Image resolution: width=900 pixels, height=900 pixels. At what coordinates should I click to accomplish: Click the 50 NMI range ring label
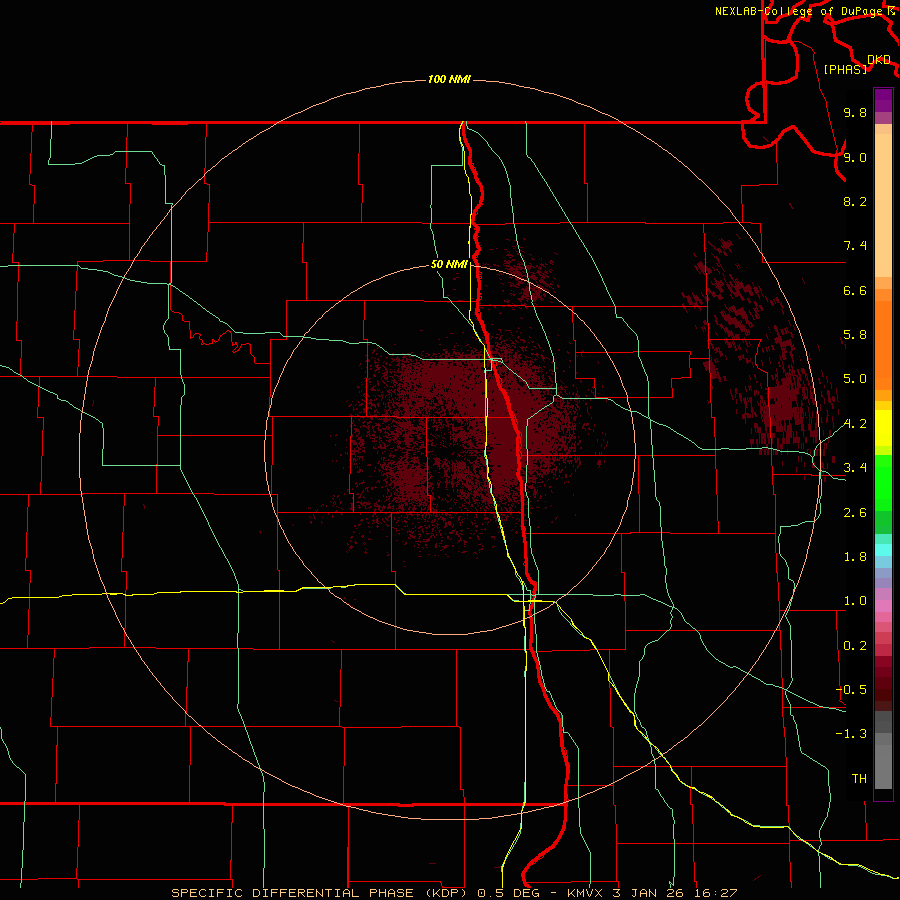click(x=449, y=265)
